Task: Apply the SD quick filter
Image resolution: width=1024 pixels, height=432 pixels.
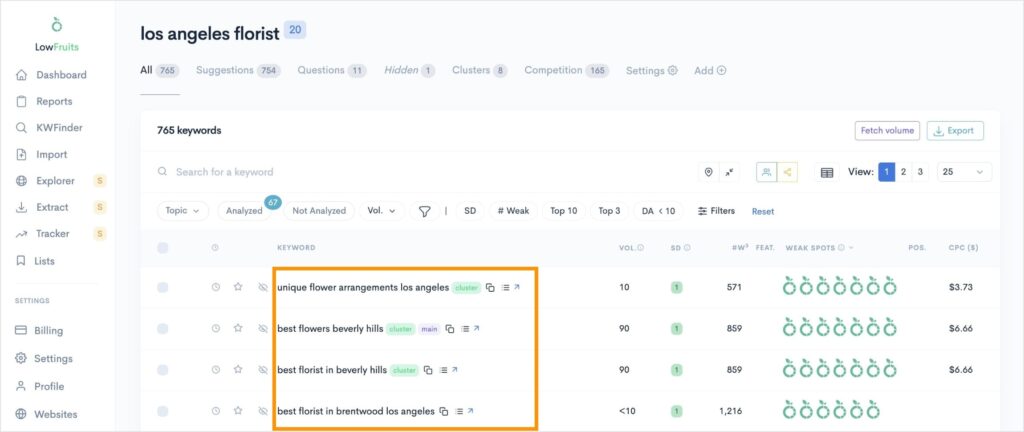Action: (470, 211)
